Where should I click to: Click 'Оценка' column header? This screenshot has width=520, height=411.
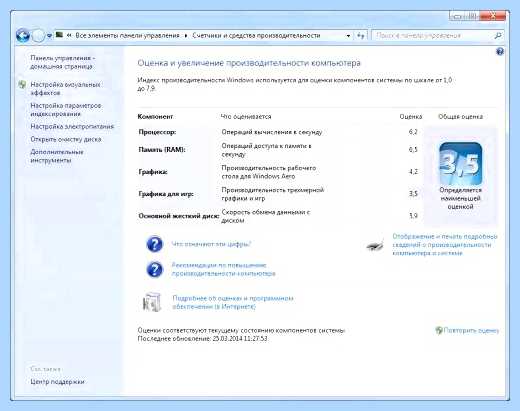pyautogui.click(x=411, y=116)
